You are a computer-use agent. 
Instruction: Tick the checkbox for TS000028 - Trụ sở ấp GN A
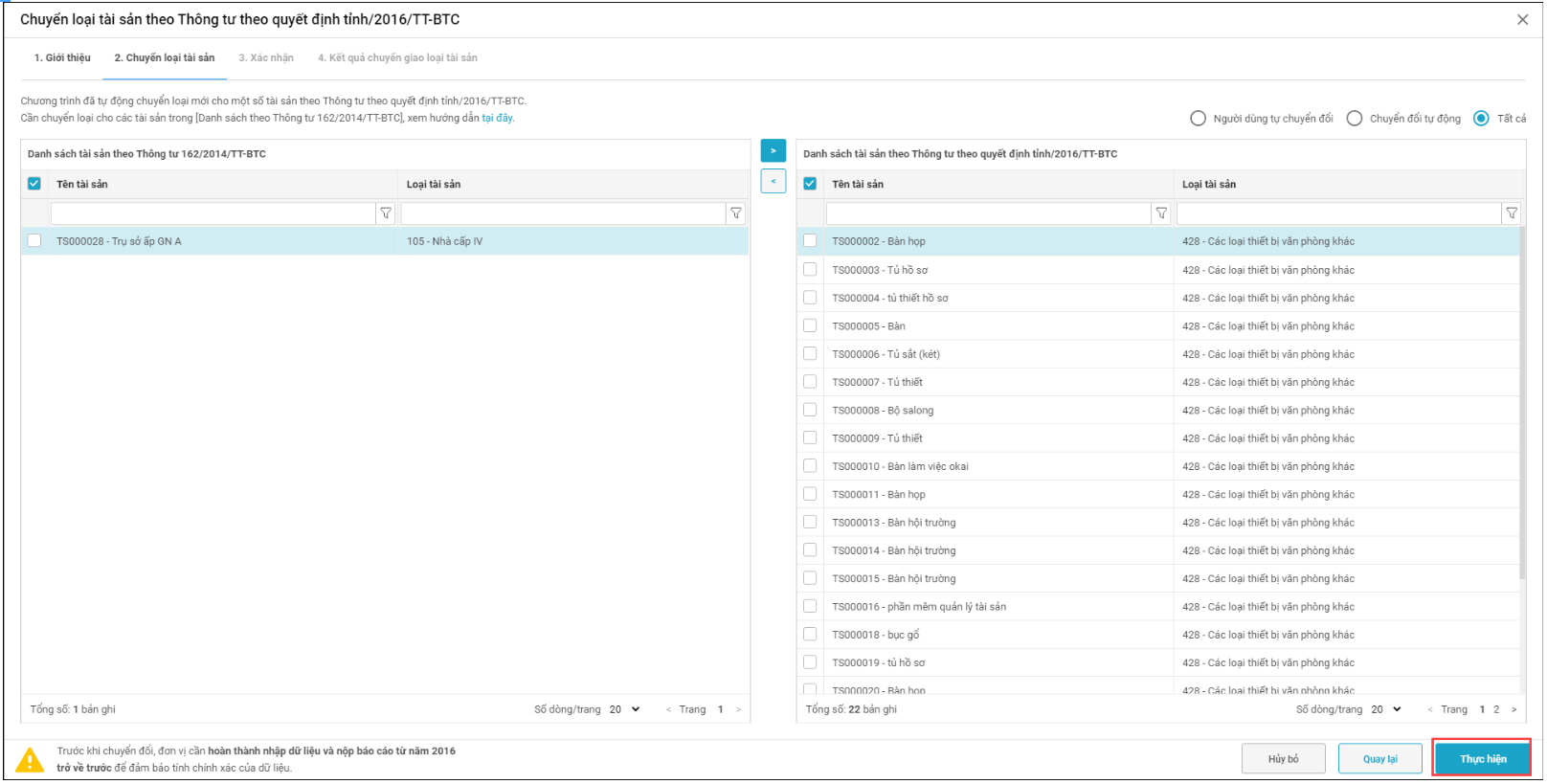(x=34, y=241)
